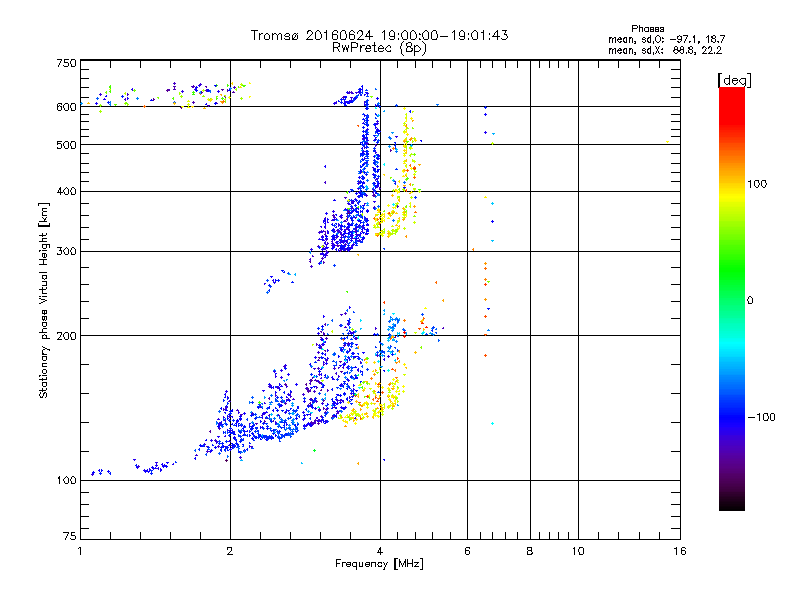Click the 'RwPretec (8p)' subtitle
The image size is (800, 600).
click(x=379, y=48)
